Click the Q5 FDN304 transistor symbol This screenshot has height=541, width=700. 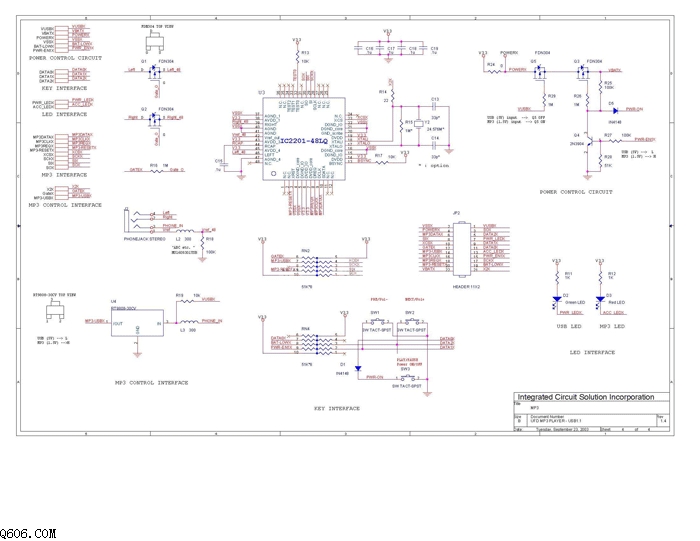pyautogui.click(x=541, y=71)
